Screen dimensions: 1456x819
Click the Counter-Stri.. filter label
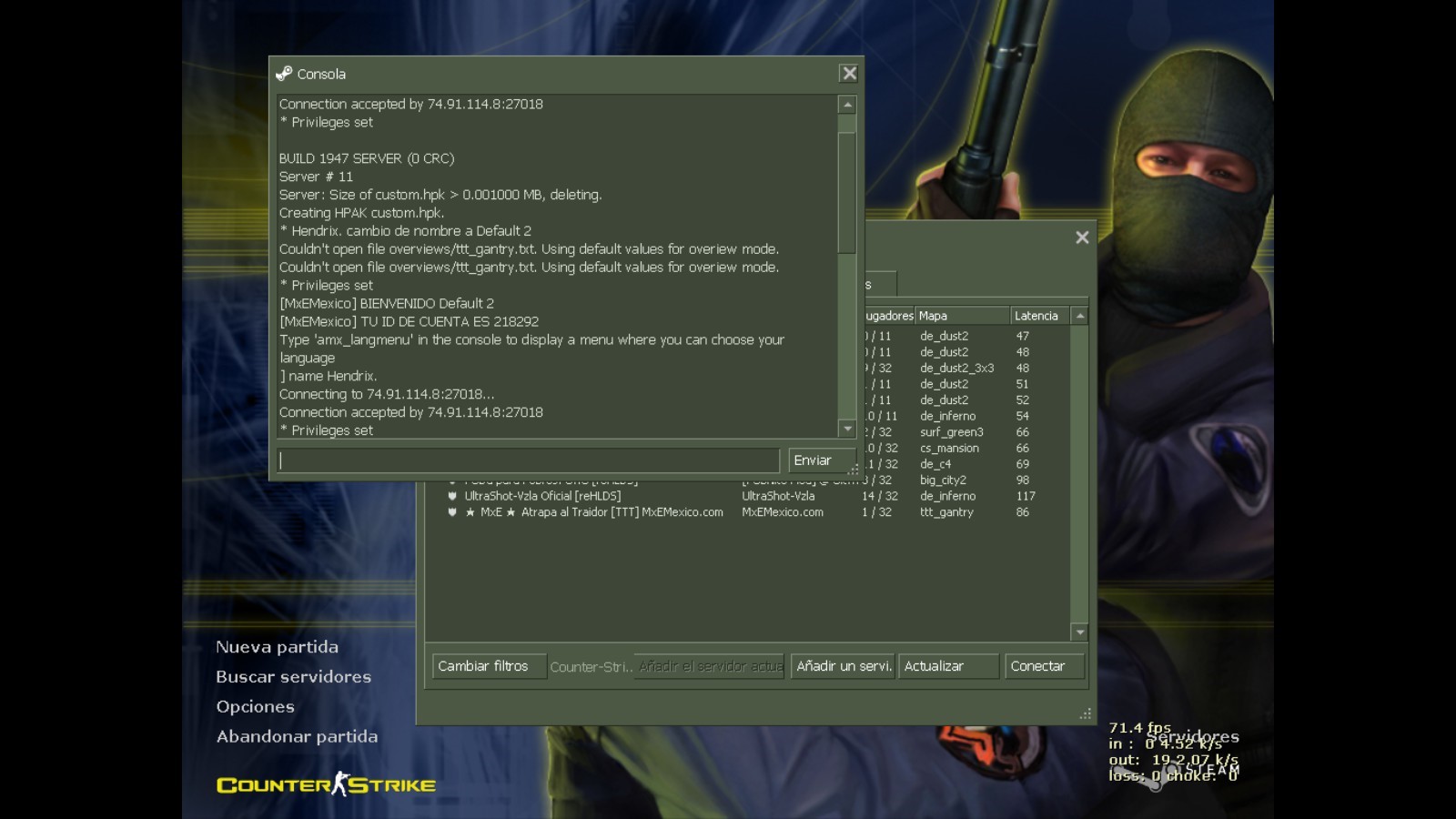(591, 667)
